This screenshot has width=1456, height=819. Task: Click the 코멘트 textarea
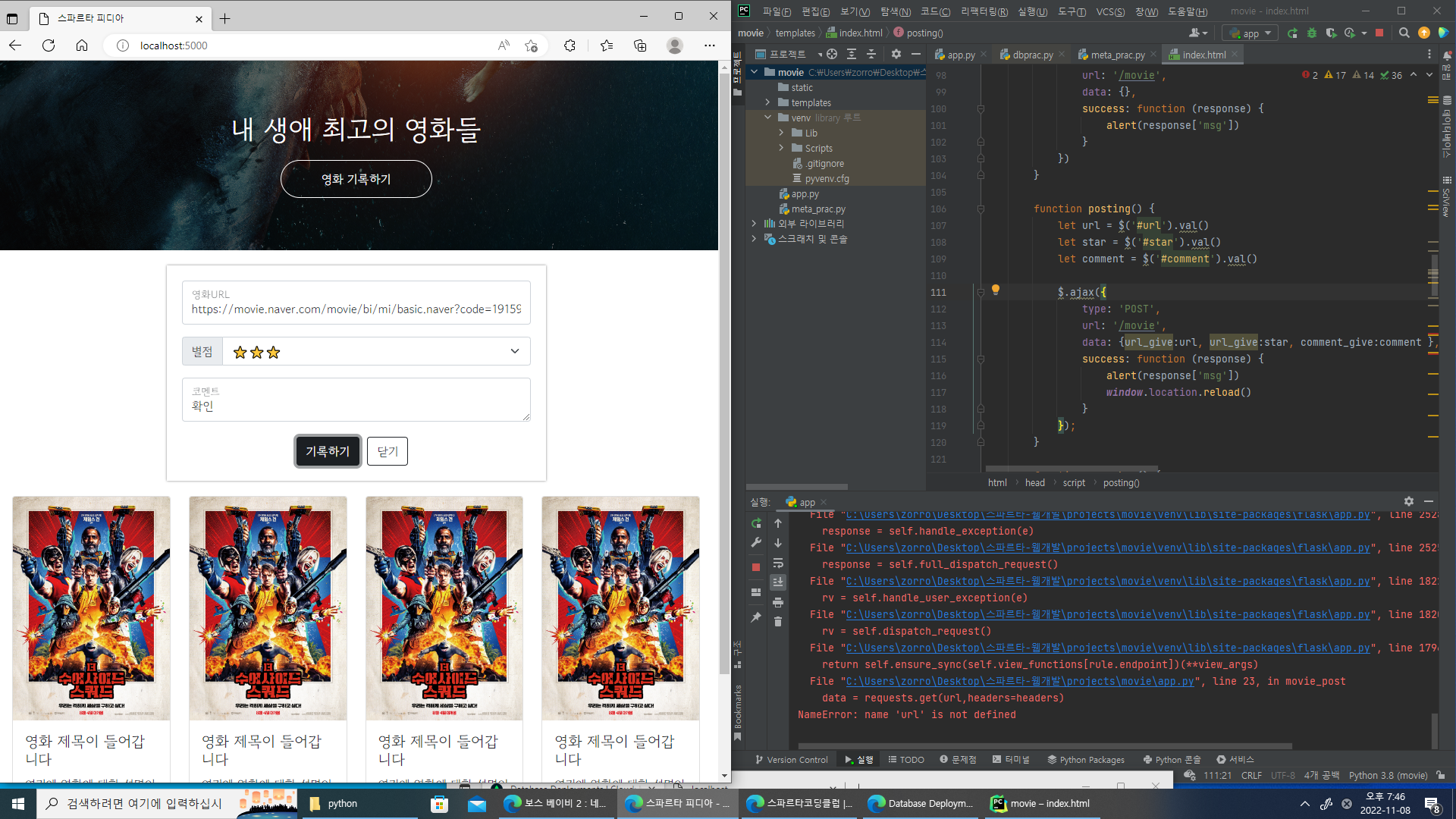[356, 400]
